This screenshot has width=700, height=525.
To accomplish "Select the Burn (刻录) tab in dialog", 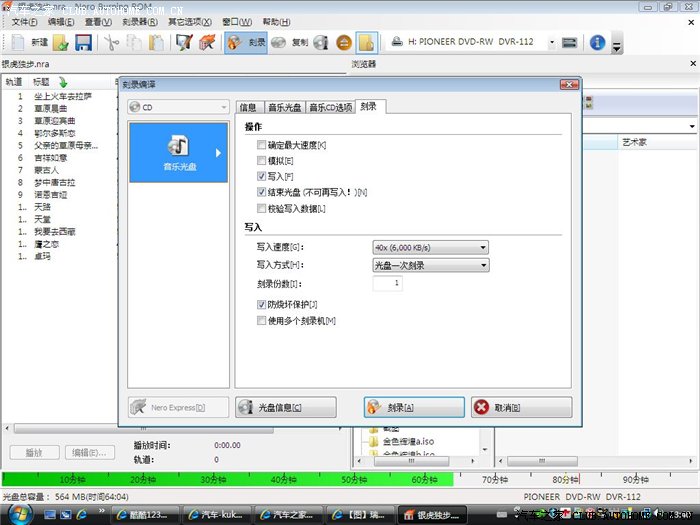I will point(369,106).
